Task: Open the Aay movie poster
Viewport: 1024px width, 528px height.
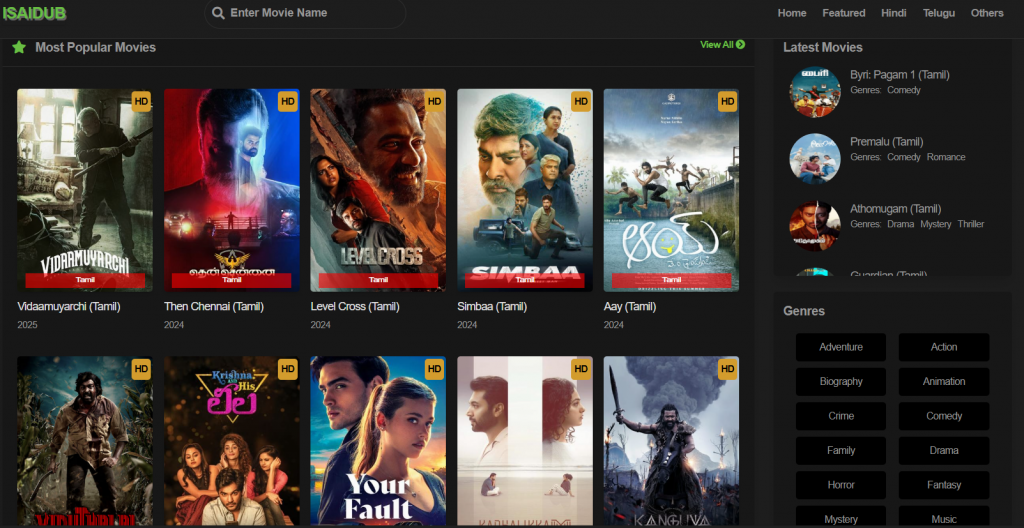Action: pos(671,190)
